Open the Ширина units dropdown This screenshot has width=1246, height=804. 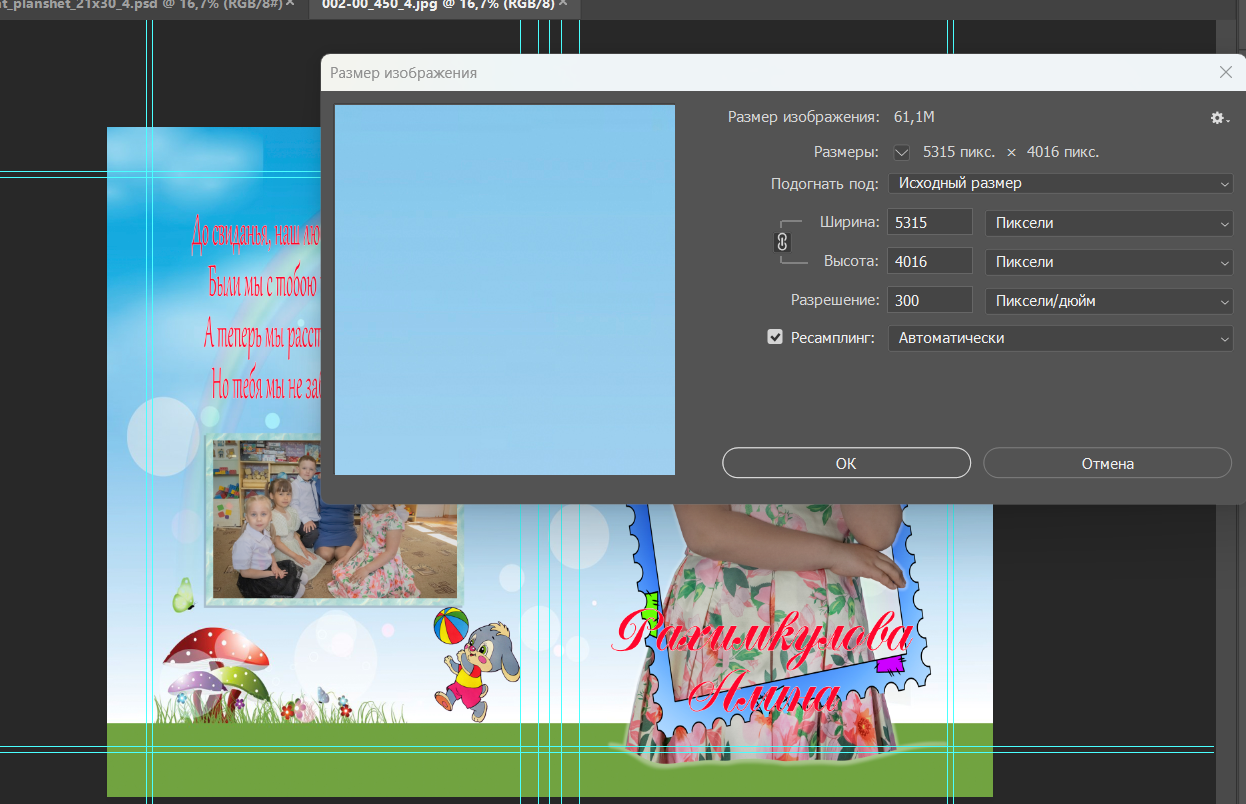[x=1109, y=223]
